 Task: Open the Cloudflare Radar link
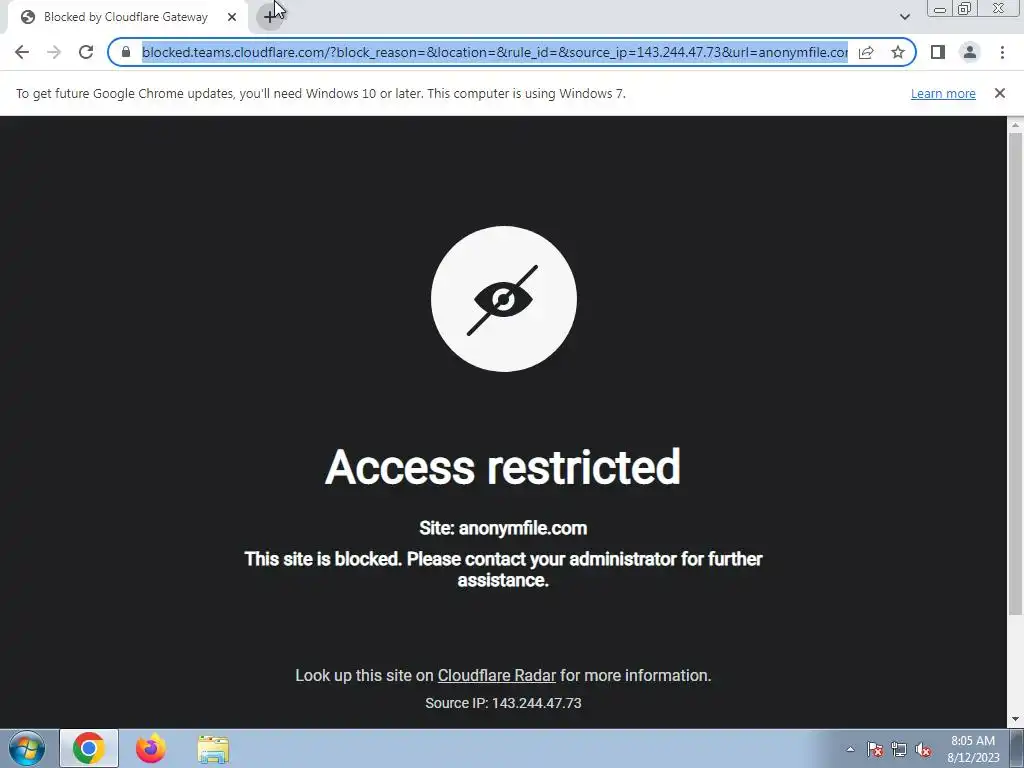pyautogui.click(x=496, y=675)
